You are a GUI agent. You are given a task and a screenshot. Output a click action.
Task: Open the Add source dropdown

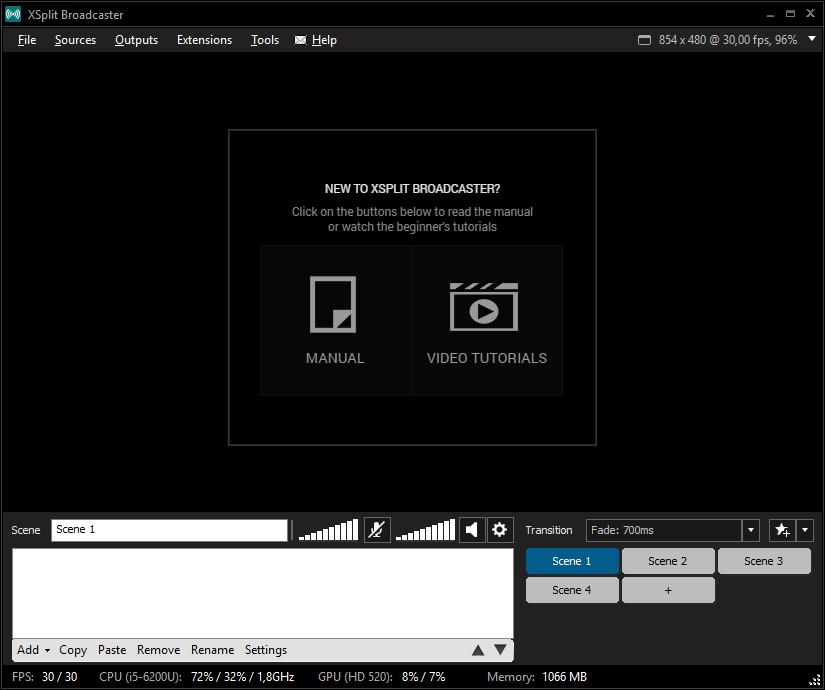click(33, 650)
